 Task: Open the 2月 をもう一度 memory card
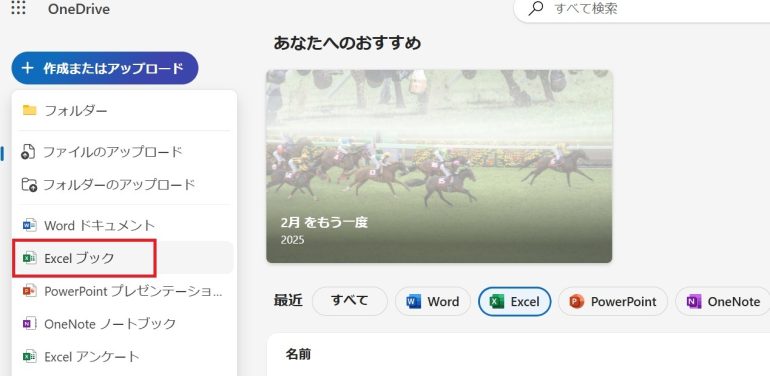(439, 166)
